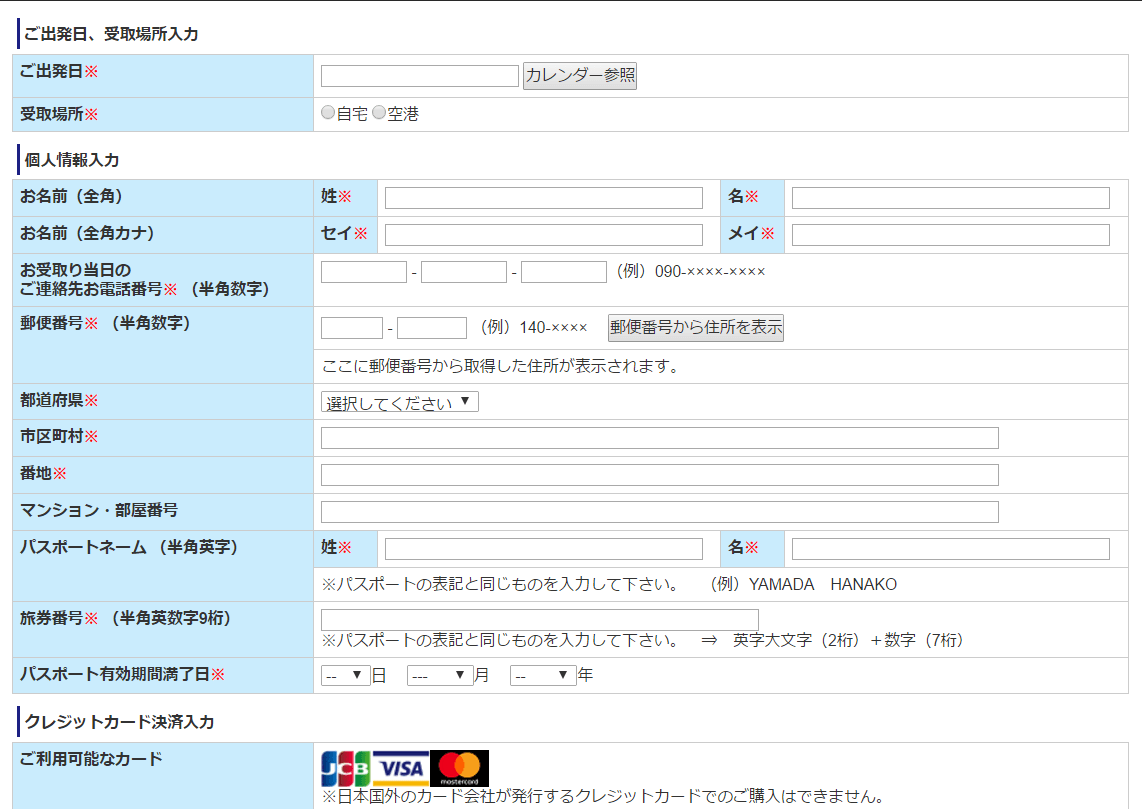Screen dimensions: 1142x809
Task: Open passport expiry month dropdown
Action: tap(440, 676)
